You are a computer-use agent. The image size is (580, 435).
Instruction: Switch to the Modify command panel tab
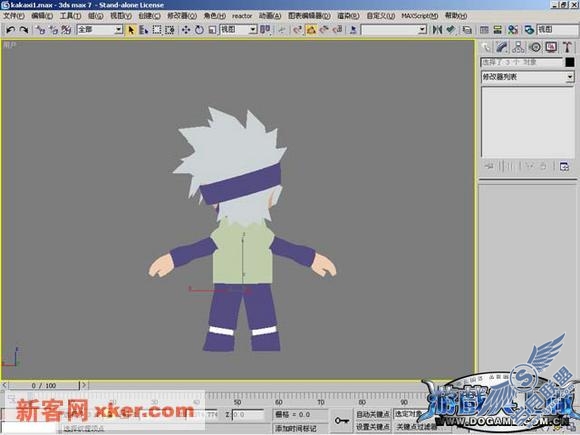502,47
